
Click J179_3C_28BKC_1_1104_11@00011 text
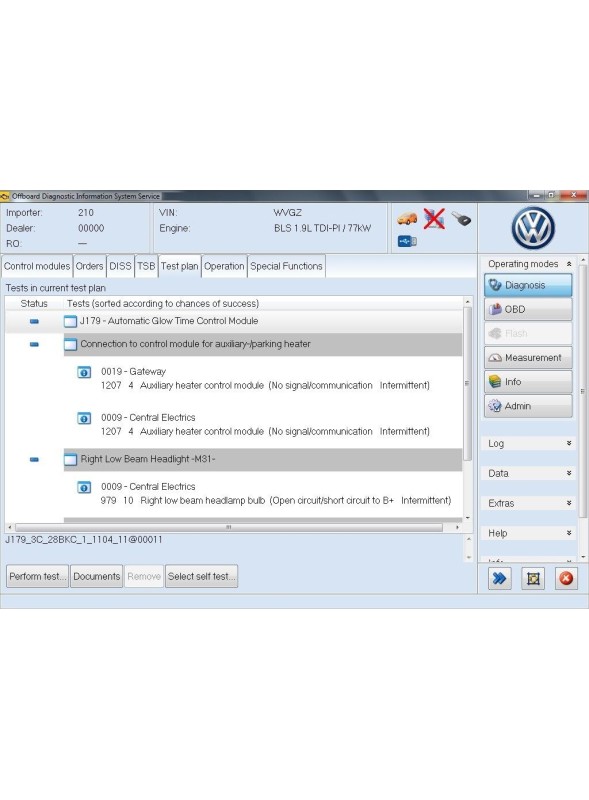(x=84, y=539)
